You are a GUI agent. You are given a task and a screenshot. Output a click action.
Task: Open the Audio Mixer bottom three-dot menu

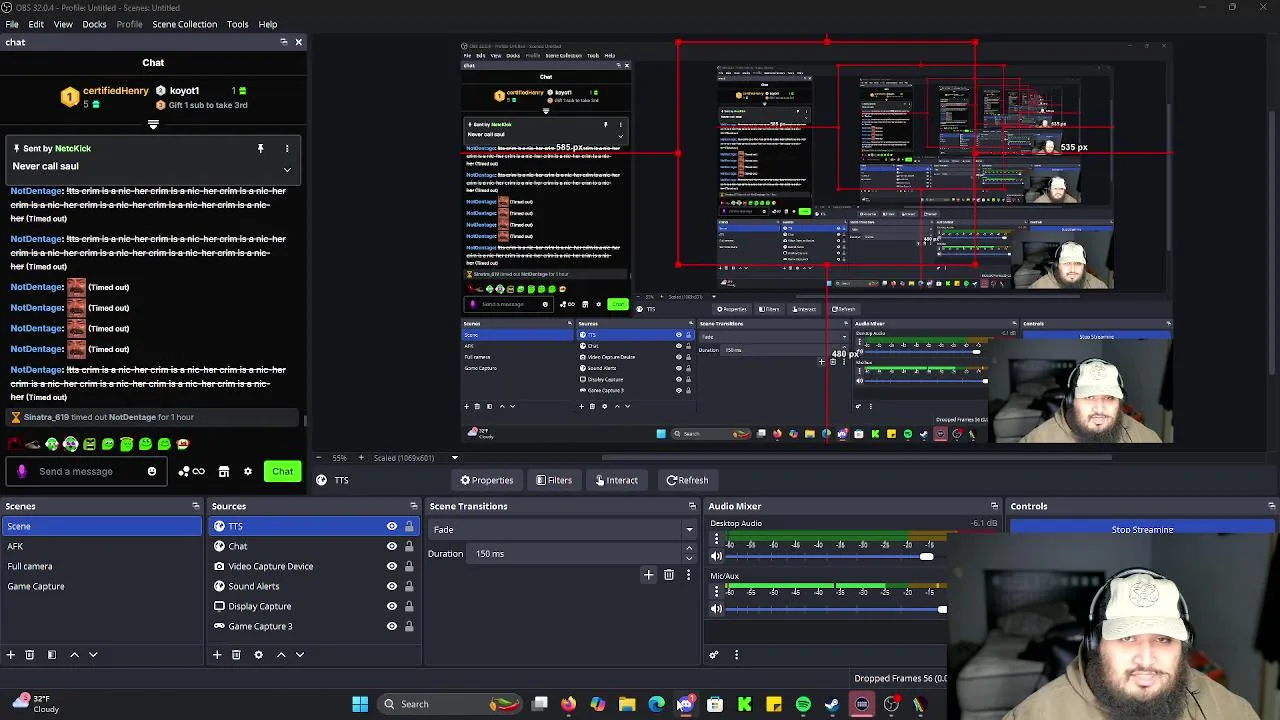pos(736,655)
